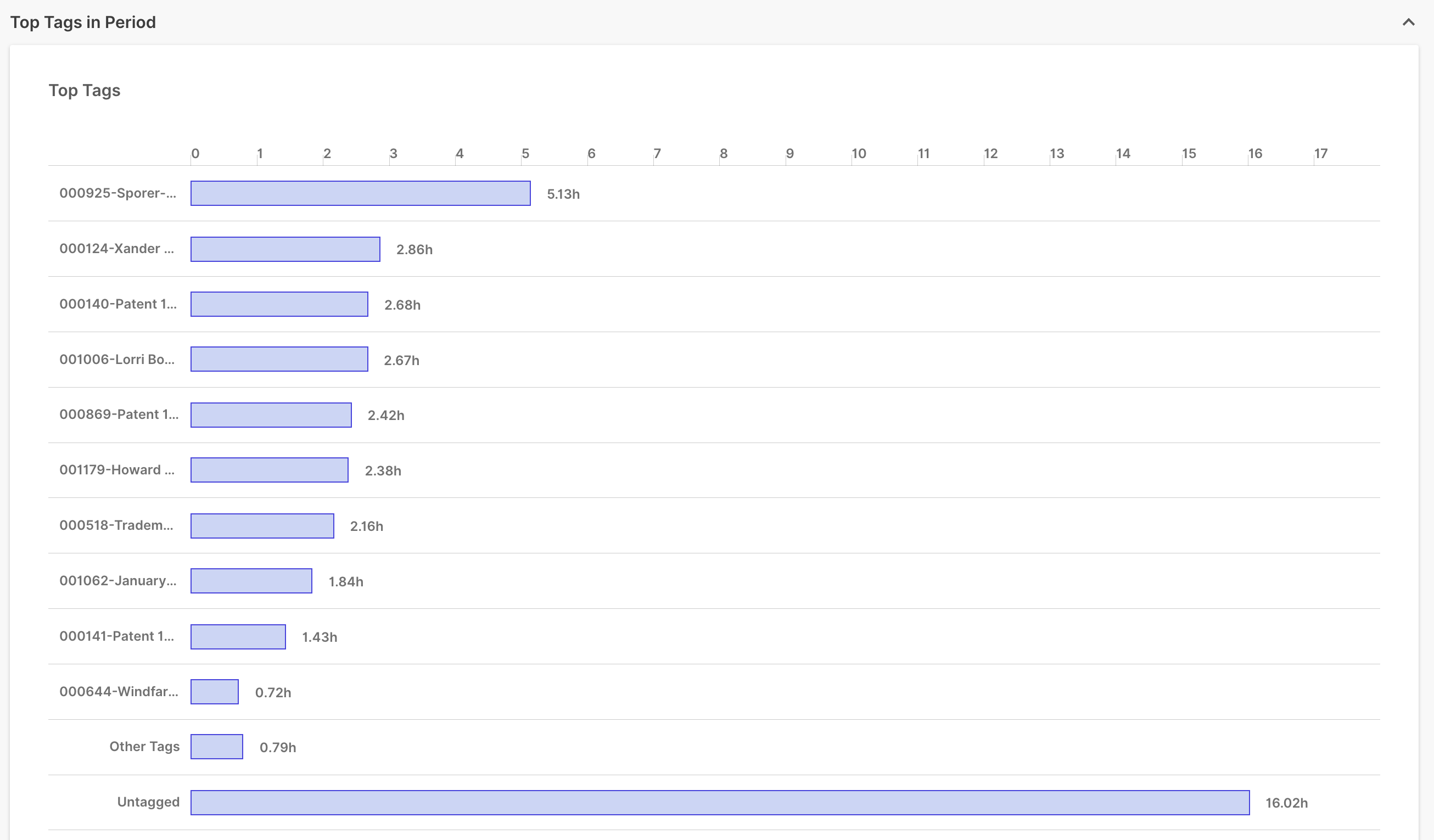1434x840 pixels.
Task: Click the 001062-January tag label
Action: [x=118, y=580]
